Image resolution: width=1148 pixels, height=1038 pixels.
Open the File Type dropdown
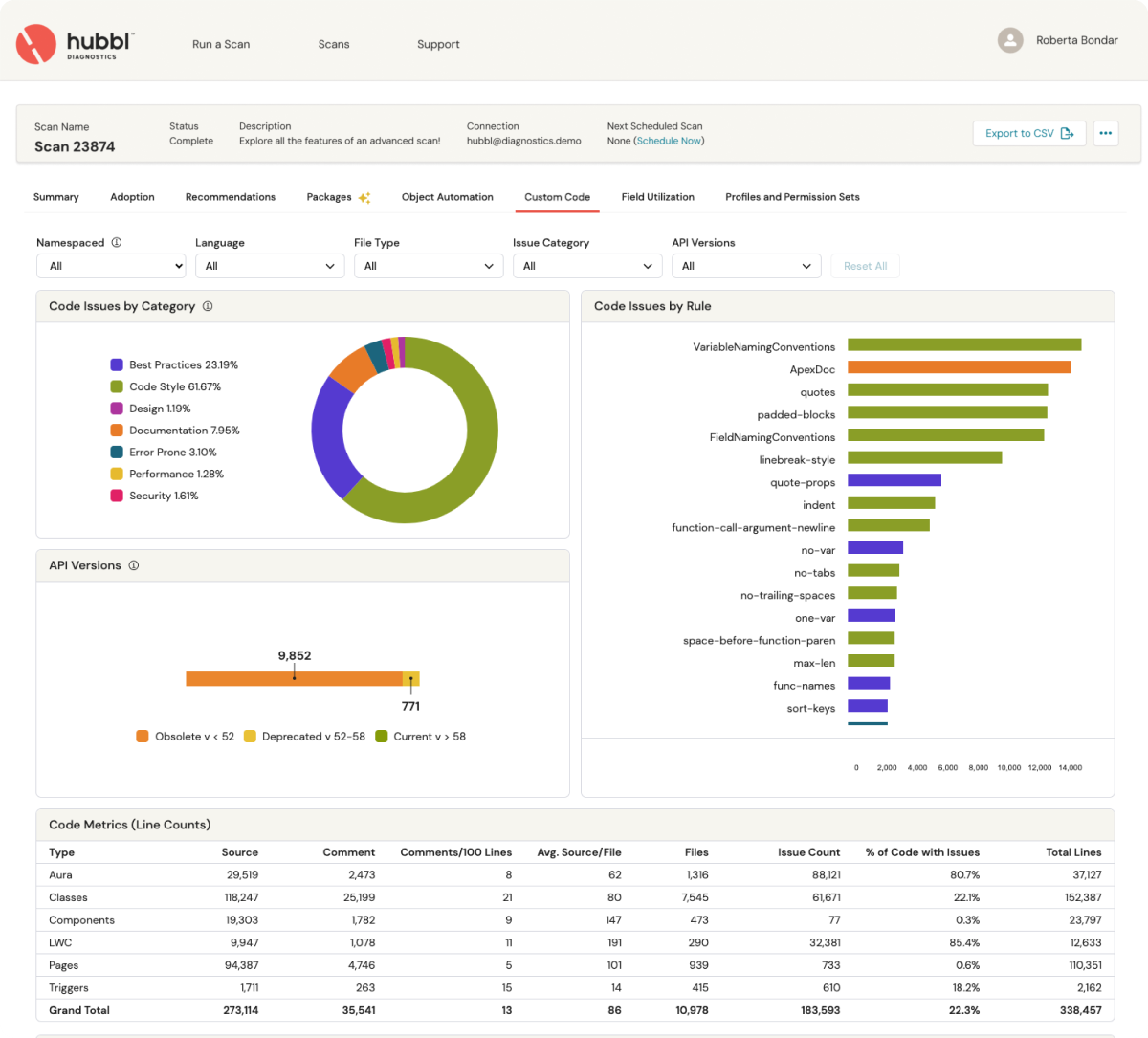click(429, 266)
